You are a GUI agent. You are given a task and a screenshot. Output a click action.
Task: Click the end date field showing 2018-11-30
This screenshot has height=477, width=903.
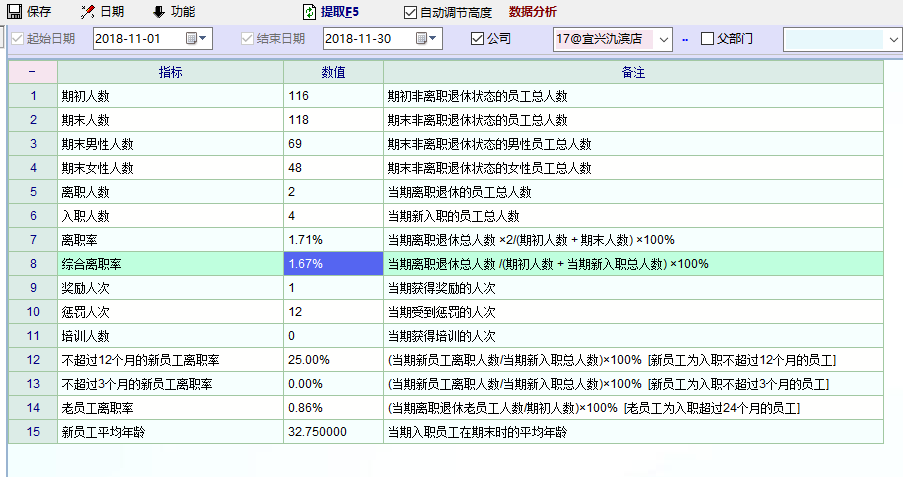click(x=367, y=39)
